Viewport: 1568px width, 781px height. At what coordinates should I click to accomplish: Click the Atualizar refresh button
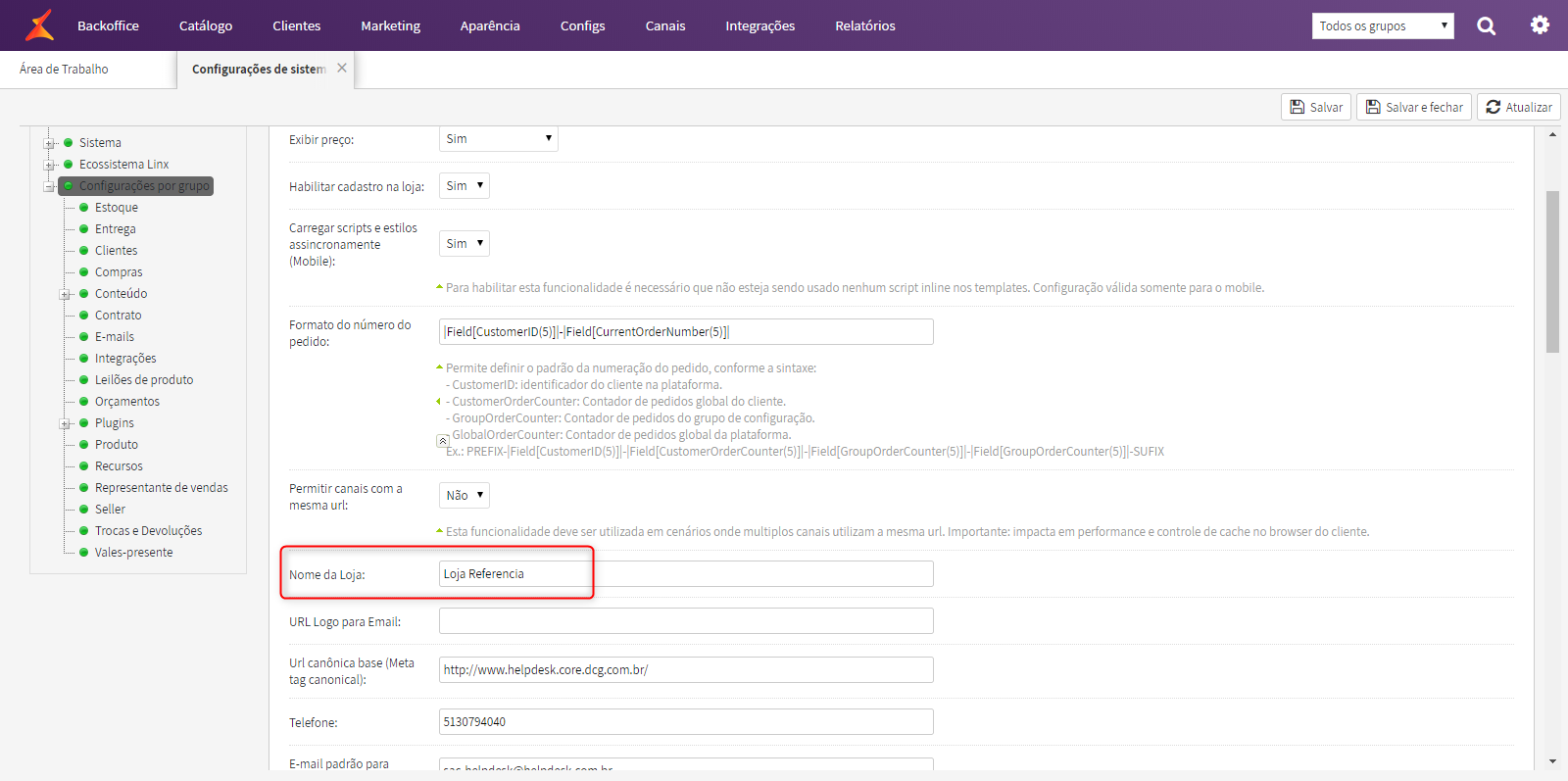coord(1519,107)
